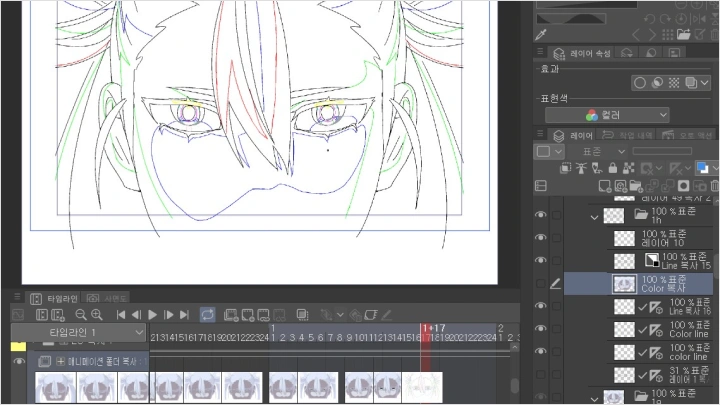
Task: Select the Color 복사 layer thumbnail
Action: pos(624,284)
